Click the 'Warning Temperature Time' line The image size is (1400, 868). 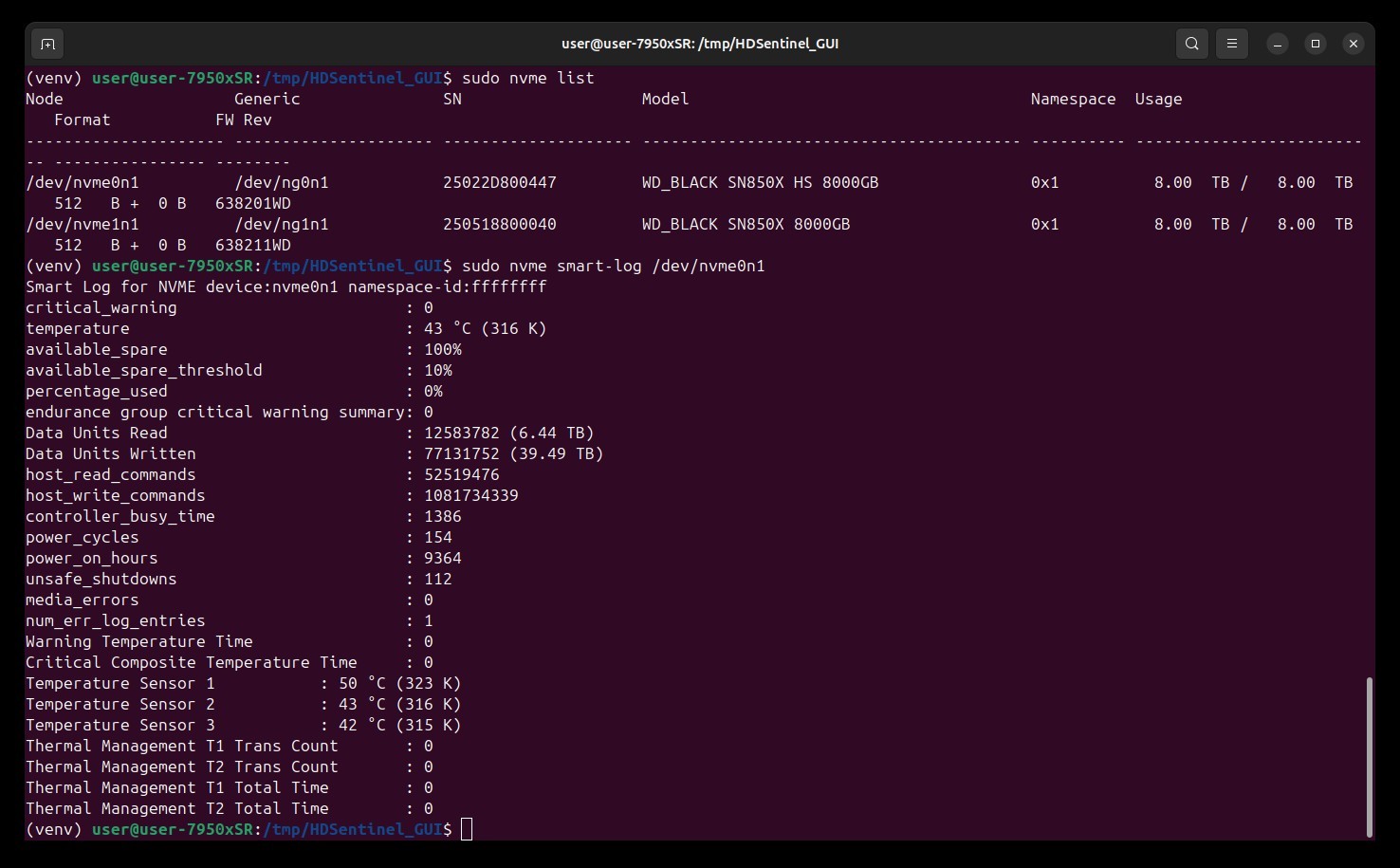(x=230, y=641)
